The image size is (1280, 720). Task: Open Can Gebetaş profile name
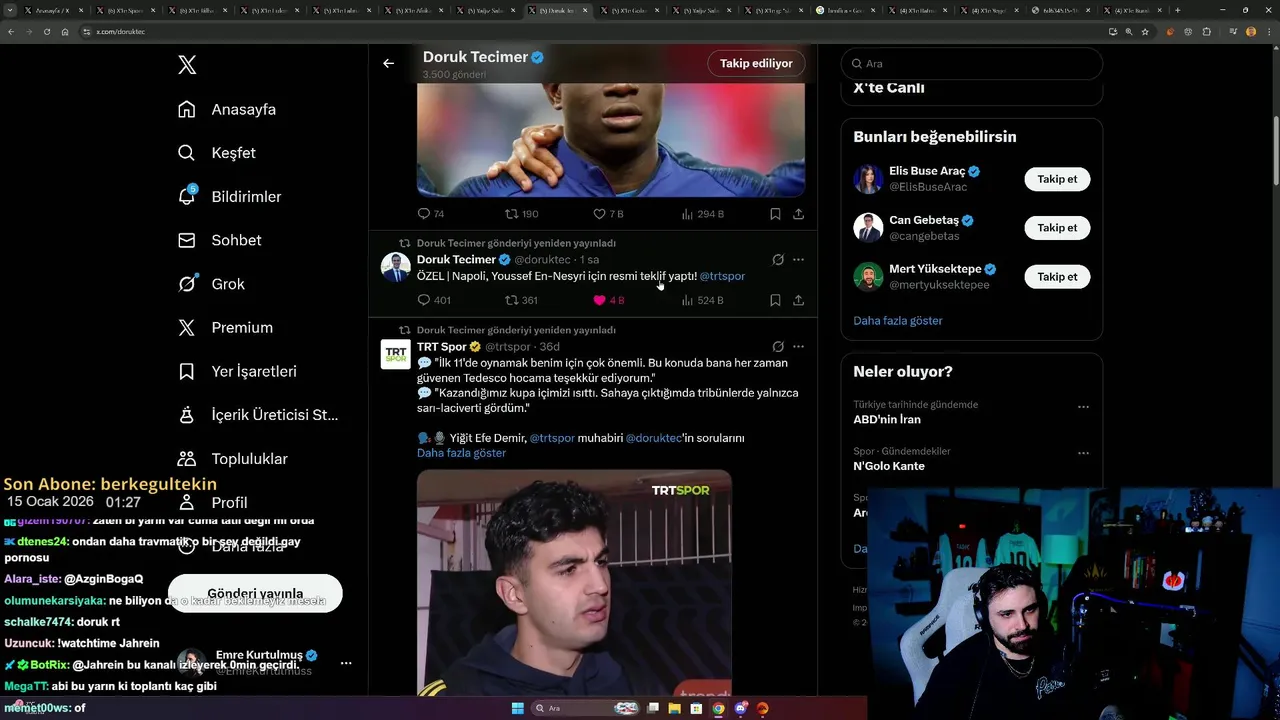[x=924, y=220]
